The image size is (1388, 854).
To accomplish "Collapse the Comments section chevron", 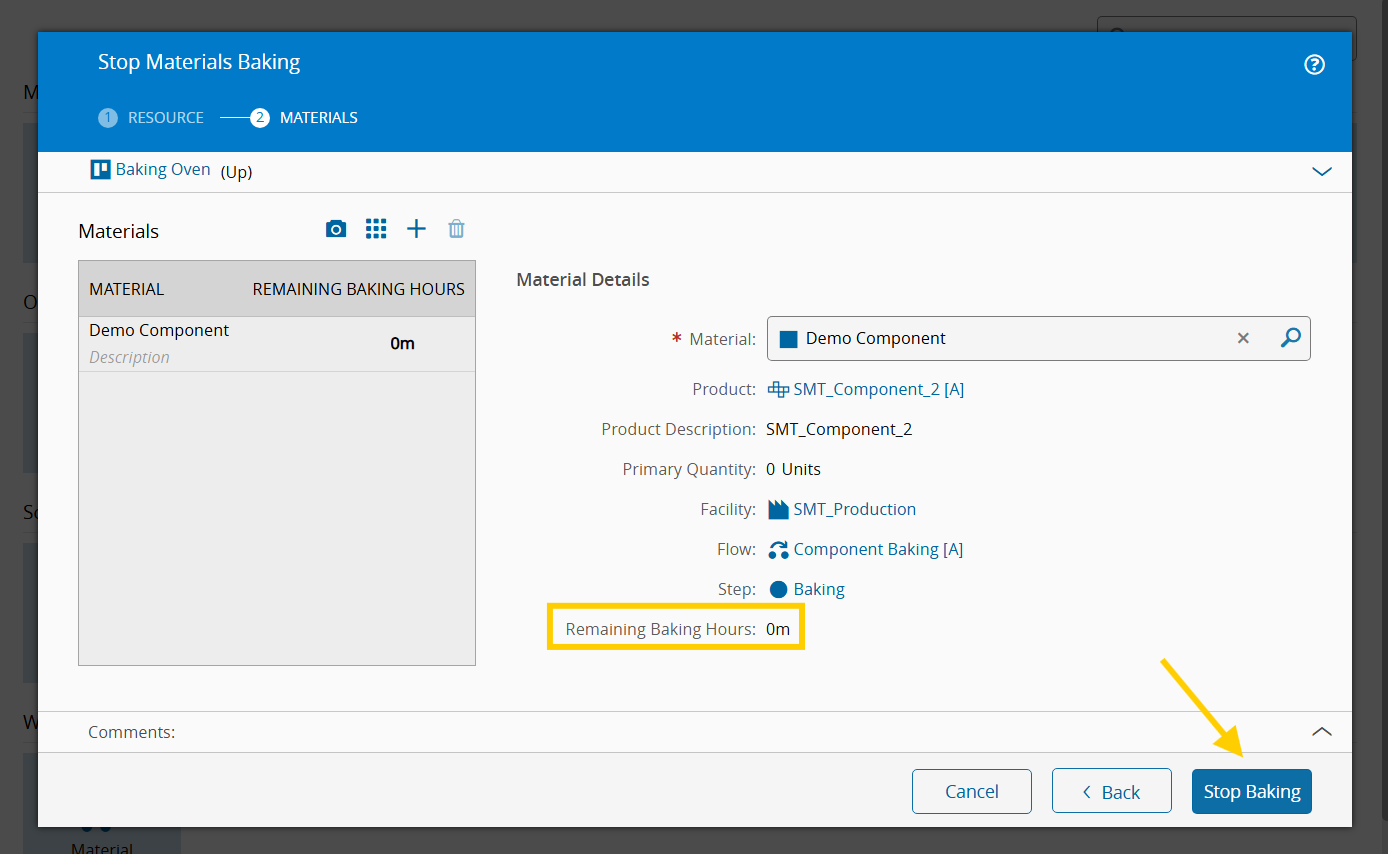I will pos(1321,732).
